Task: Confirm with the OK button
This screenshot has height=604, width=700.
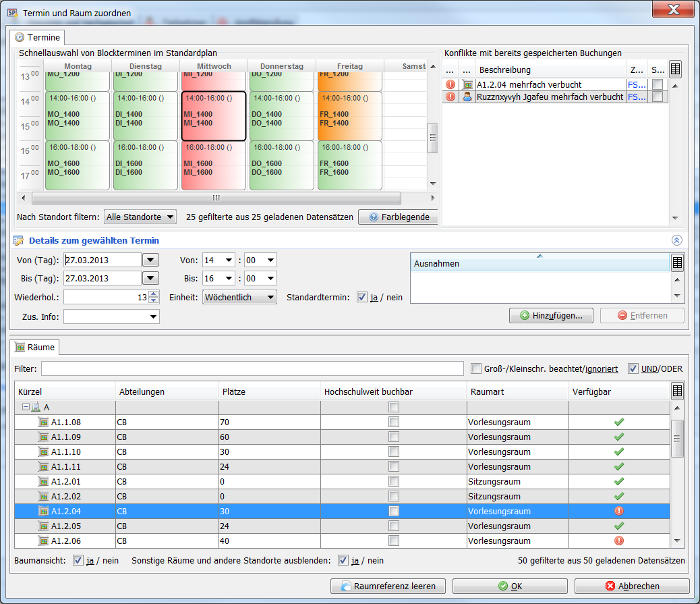Action: [x=509, y=586]
